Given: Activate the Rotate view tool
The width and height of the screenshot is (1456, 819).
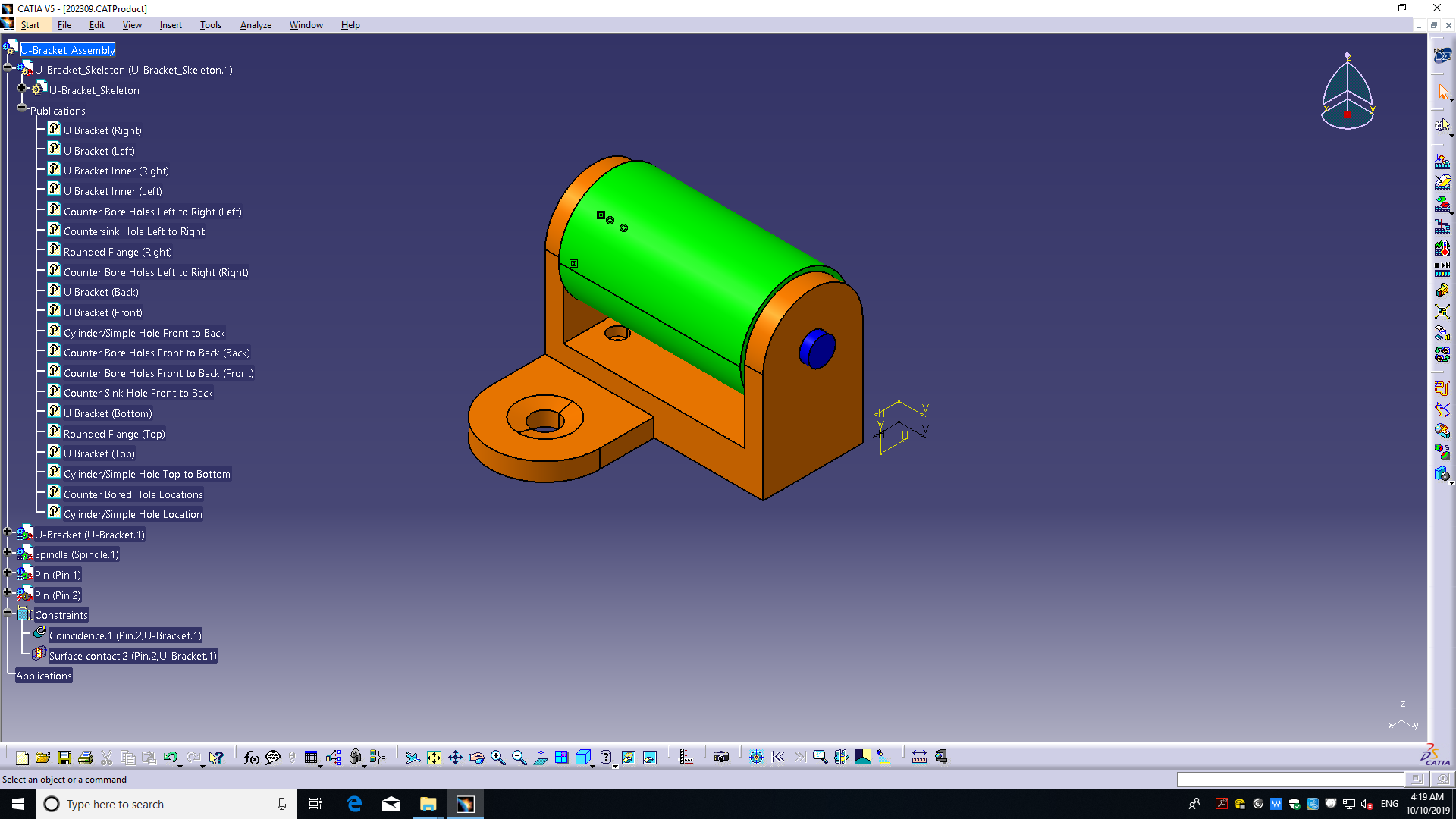Looking at the screenshot, I should [476, 758].
